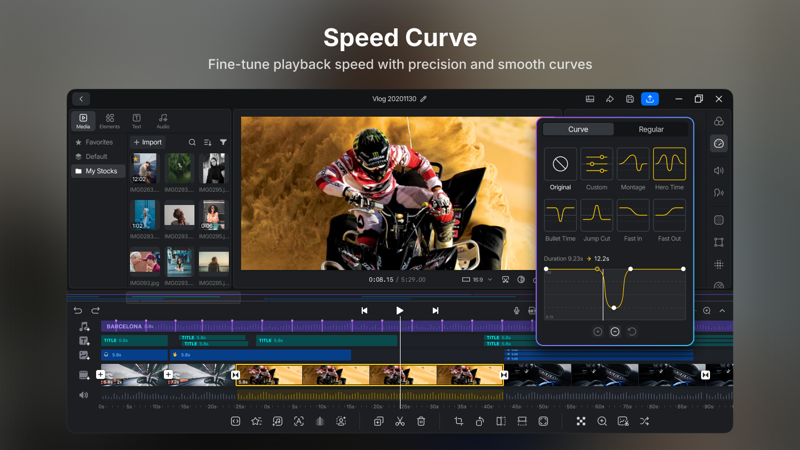Choose the Bullet Time speed preset
This screenshot has width=800, height=450.
tap(560, 215)
